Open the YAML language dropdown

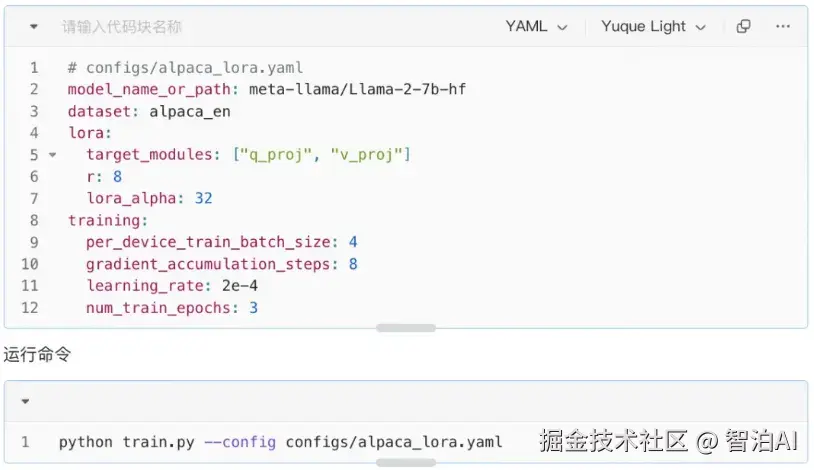coord(536,26)
